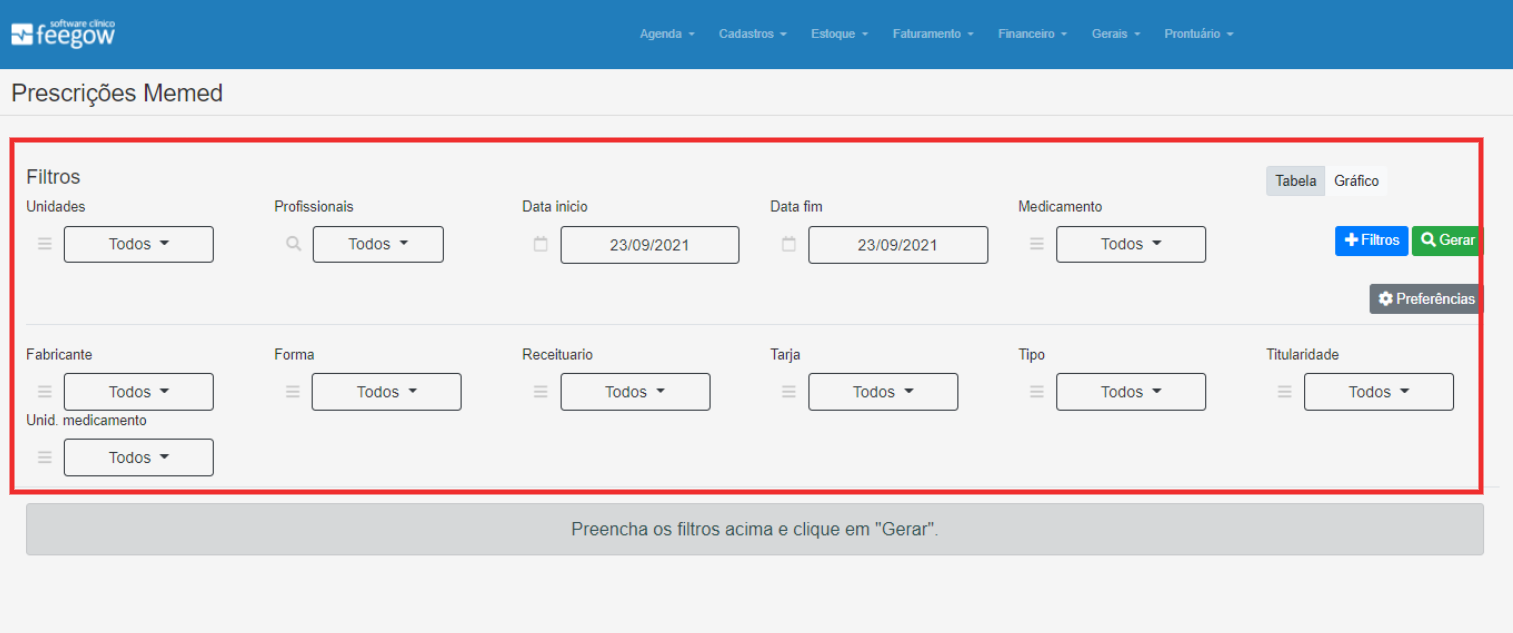Click search icon beside Profissionais dropdown
This screenshot has width=1513, height=633.
point(293,244)
